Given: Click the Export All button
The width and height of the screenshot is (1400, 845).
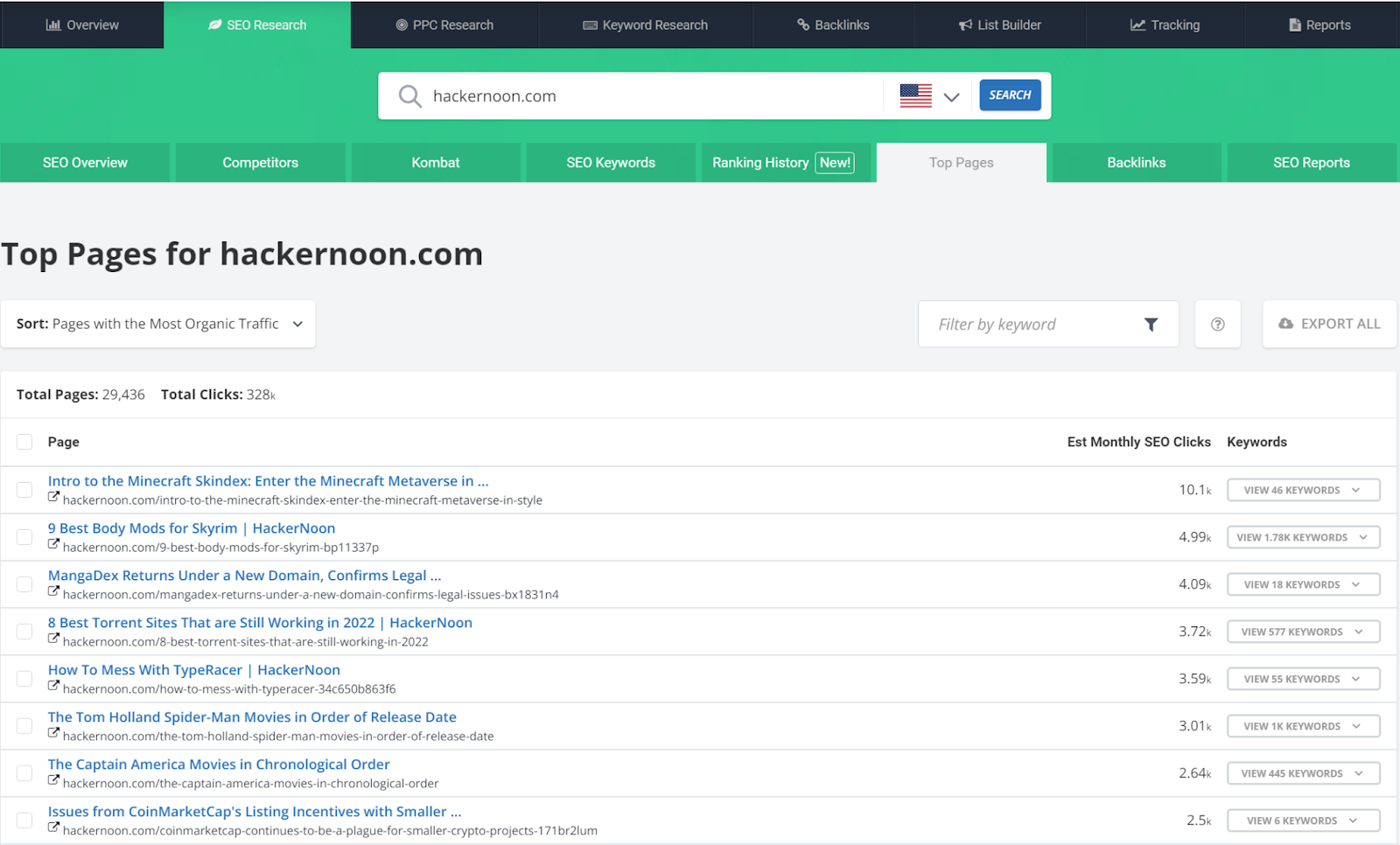Looking at the screenshot, I should tap(1328, 325).
